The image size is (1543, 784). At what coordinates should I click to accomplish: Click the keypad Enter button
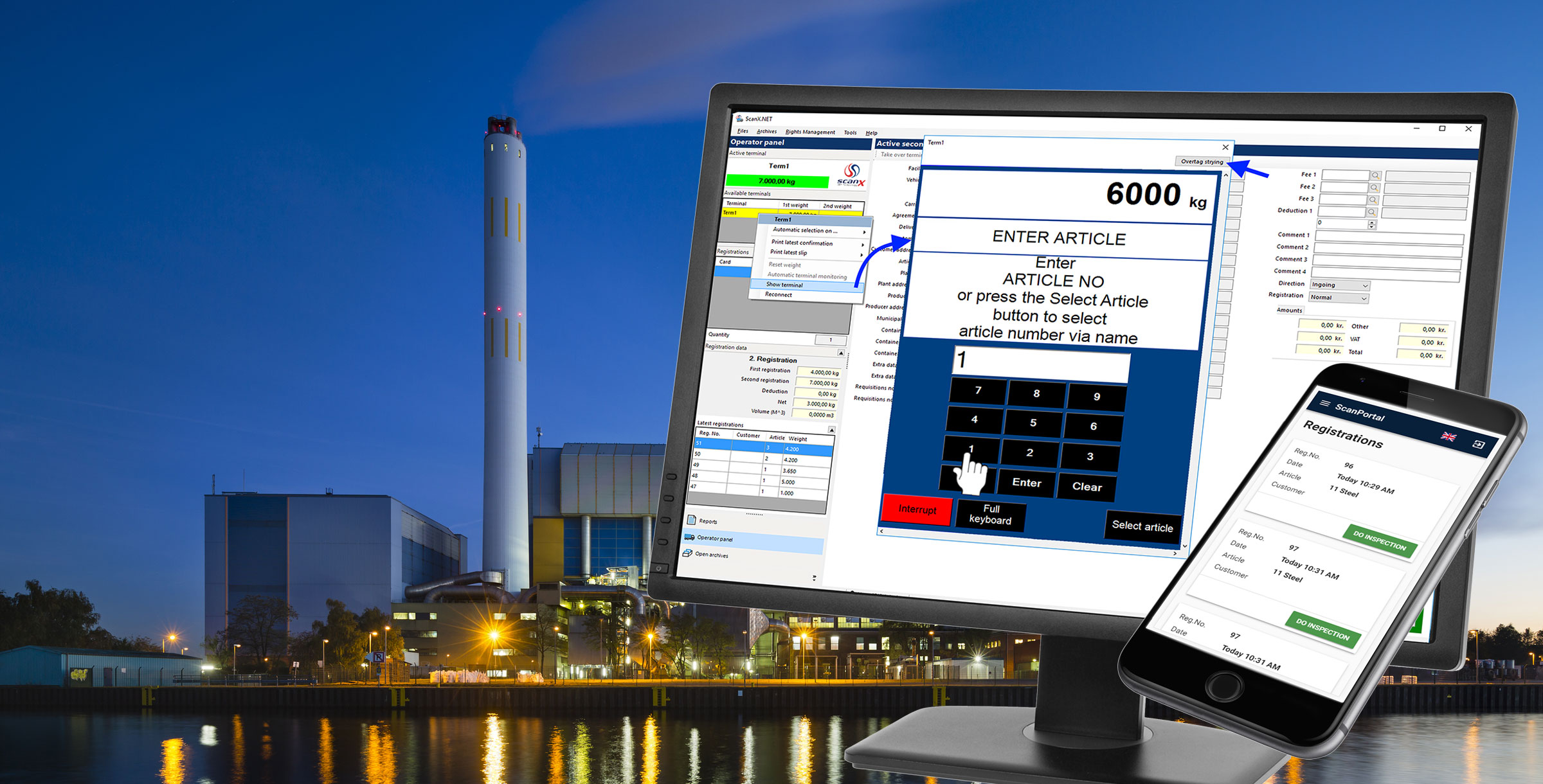pos(1026,483)
